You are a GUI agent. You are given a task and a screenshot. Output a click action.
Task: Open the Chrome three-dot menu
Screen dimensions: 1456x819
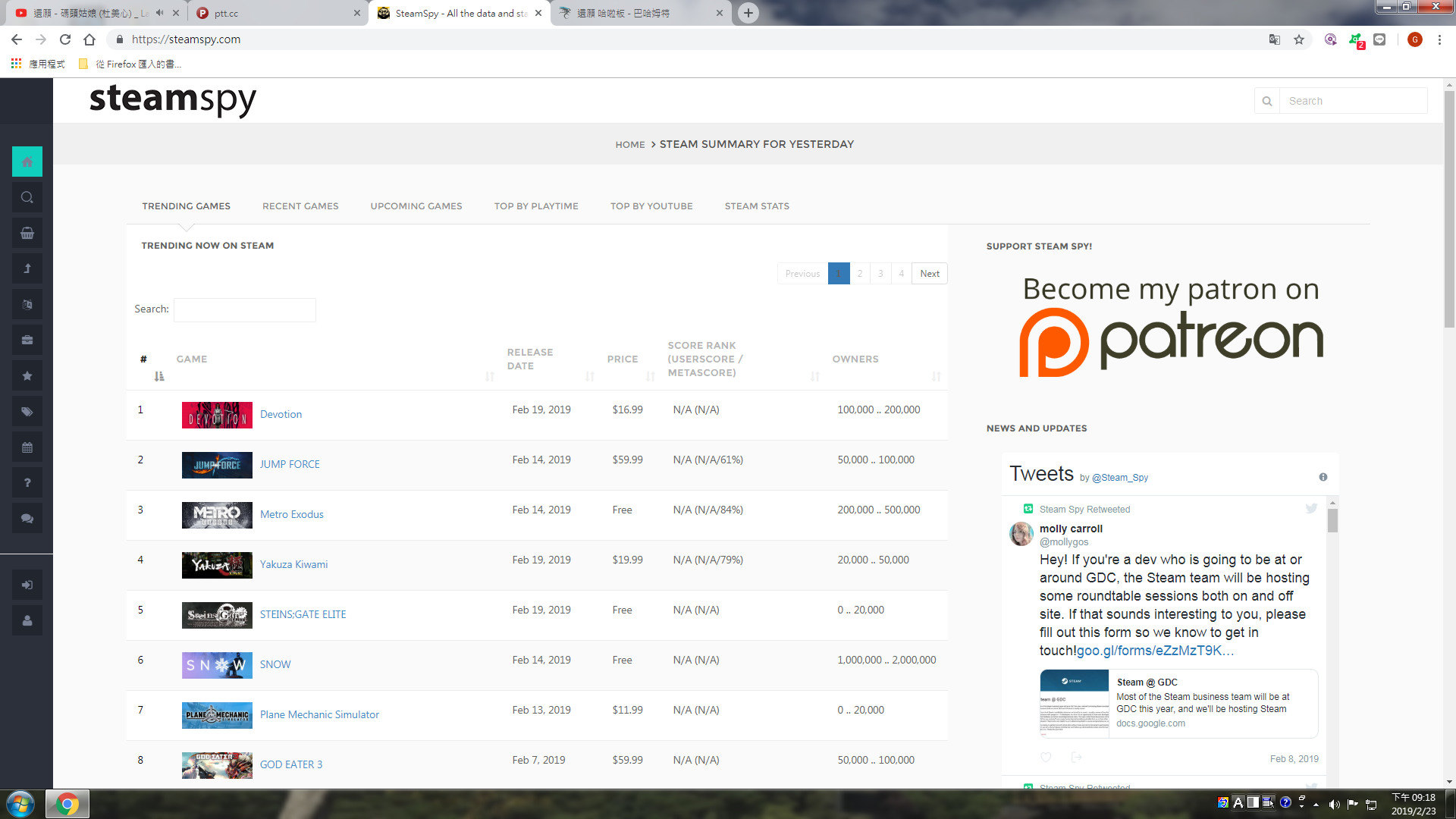click(x=1439, y=39)
